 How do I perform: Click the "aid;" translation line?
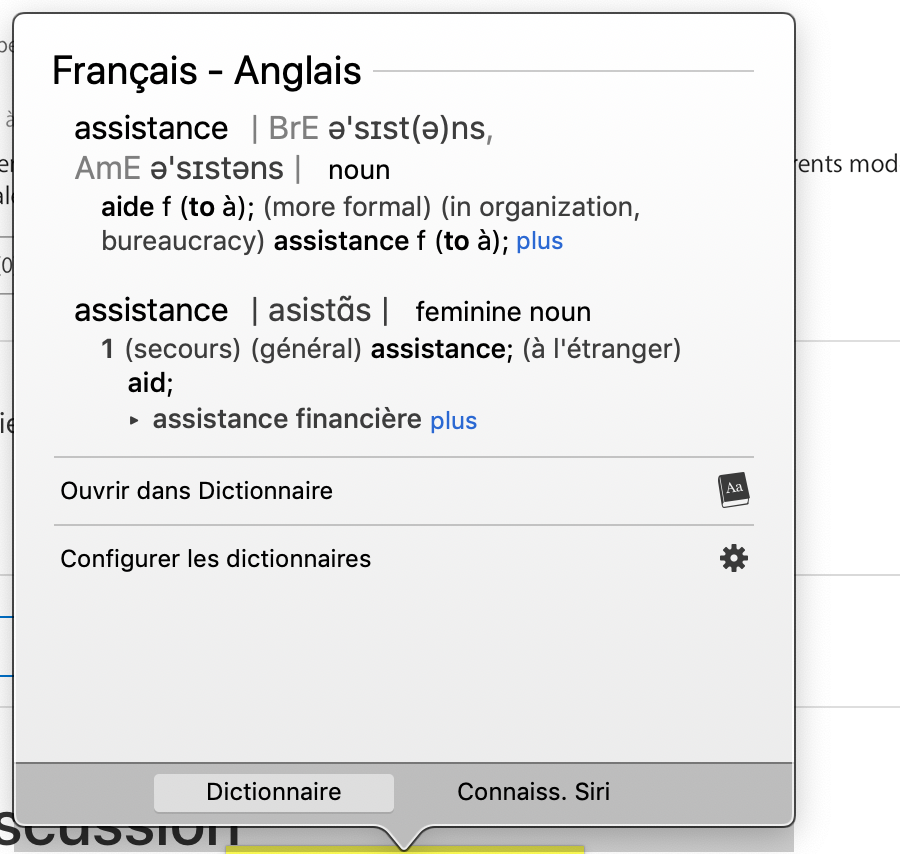click(x=150, y=384)
